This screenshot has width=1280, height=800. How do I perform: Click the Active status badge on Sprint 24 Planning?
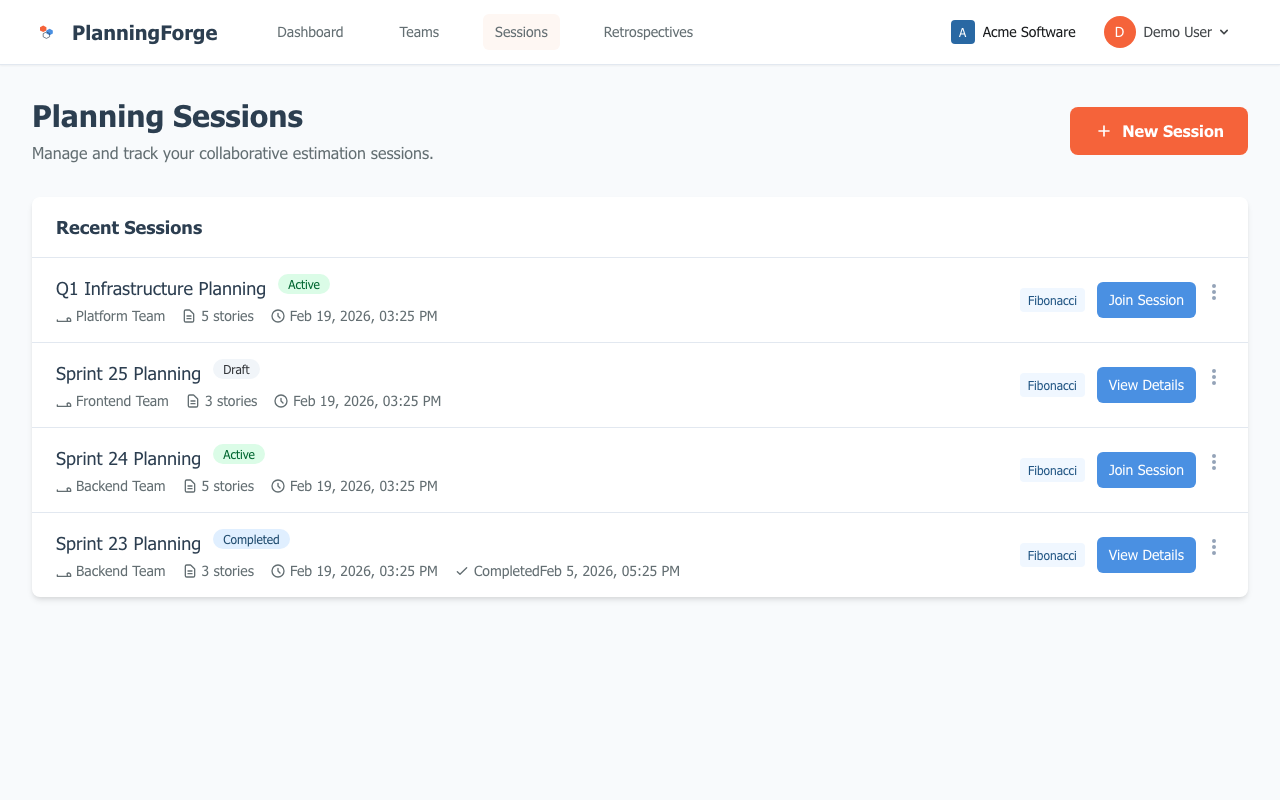click(239, 454)
